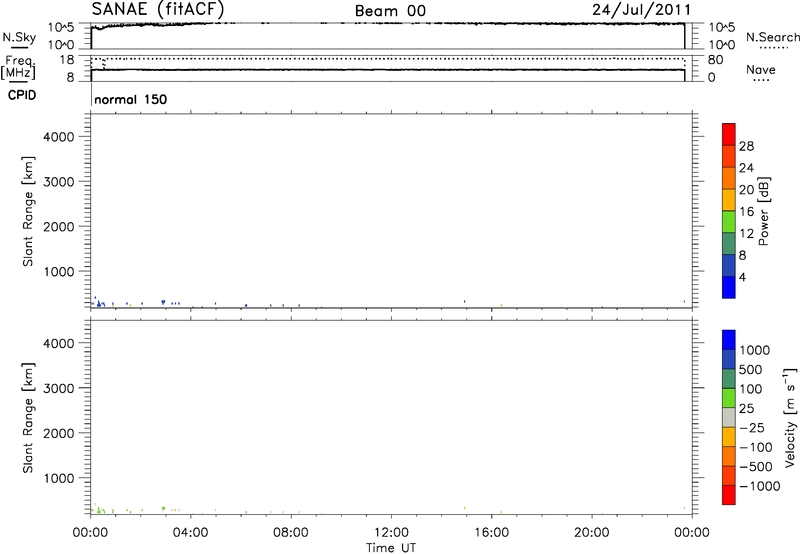Pick the 20–24 dB orange Power swatch
Image resolution: width=800 pixels, height=554 pixels.
point(729,178)
